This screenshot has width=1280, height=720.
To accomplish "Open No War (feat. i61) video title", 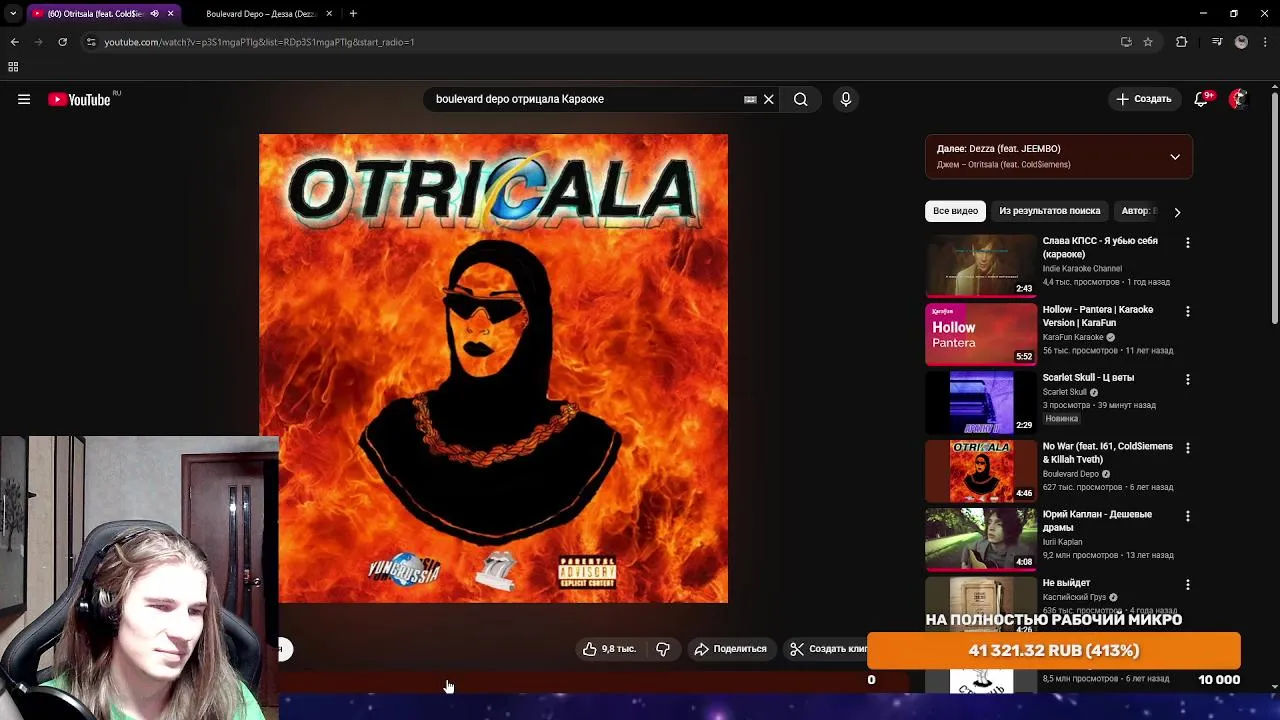I will point(1108,453).
